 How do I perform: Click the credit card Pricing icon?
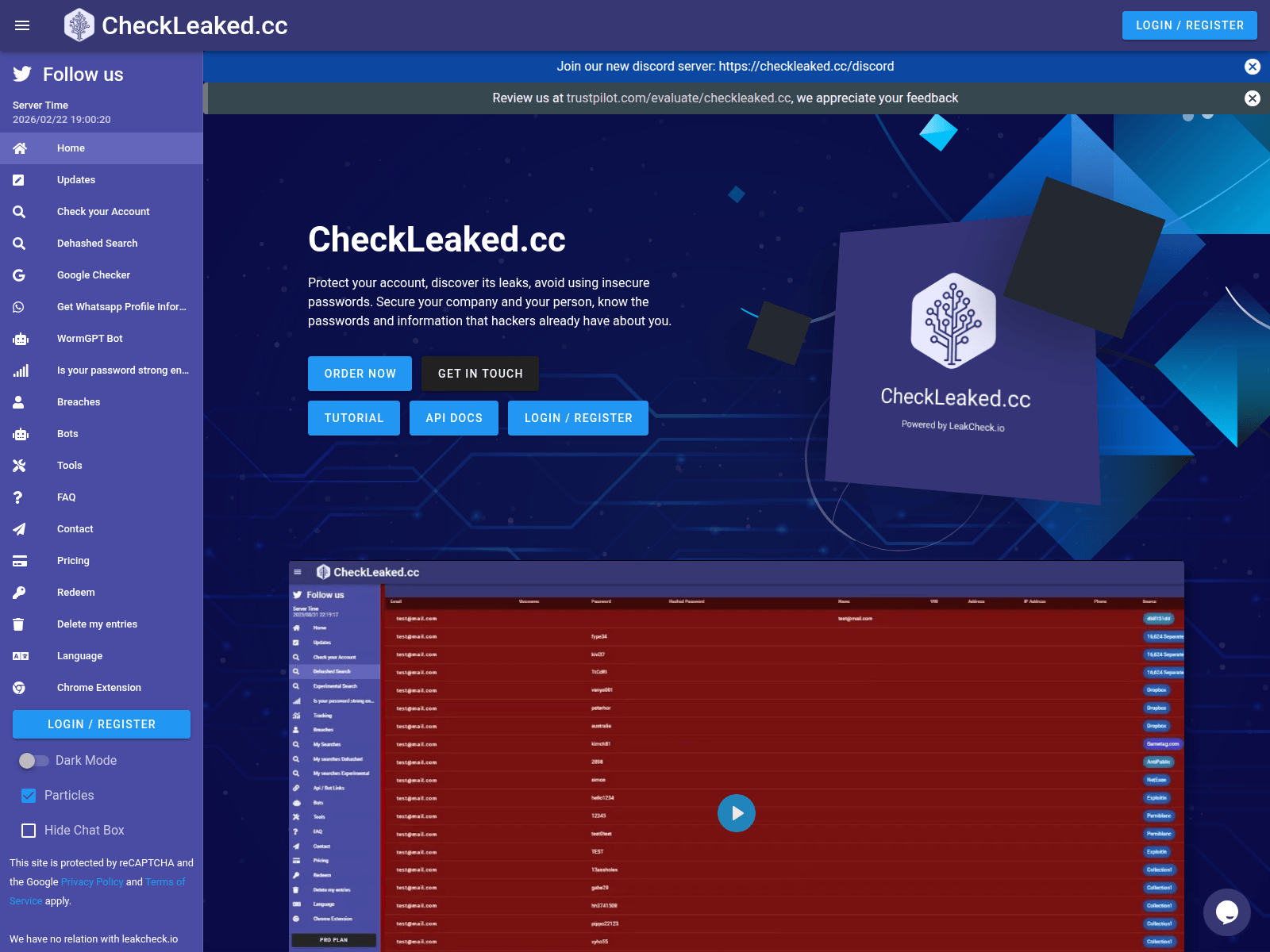pos(20,561)
